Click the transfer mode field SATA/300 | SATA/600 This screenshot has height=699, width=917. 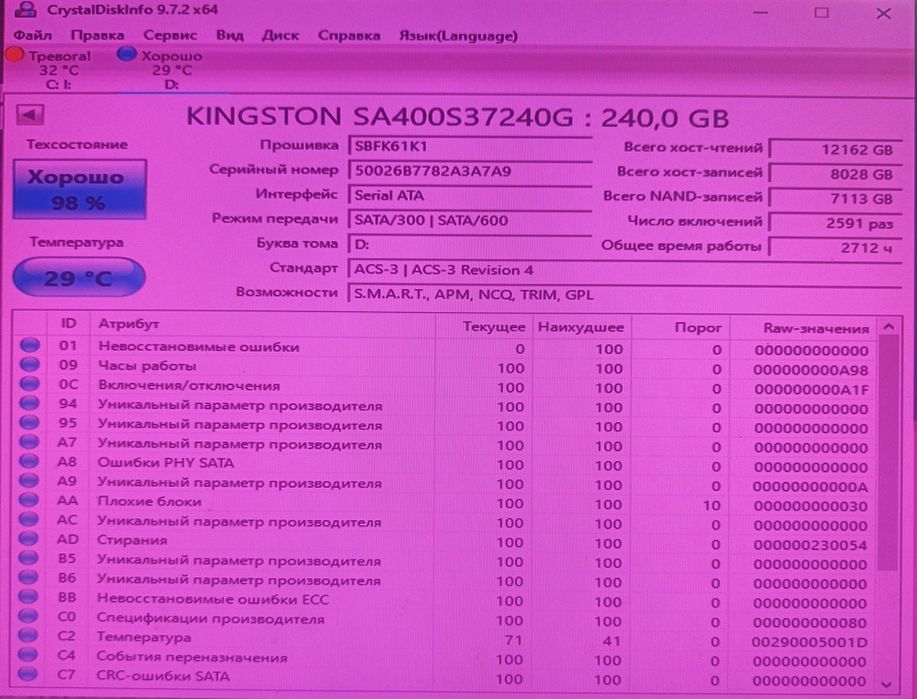point(470,221)
